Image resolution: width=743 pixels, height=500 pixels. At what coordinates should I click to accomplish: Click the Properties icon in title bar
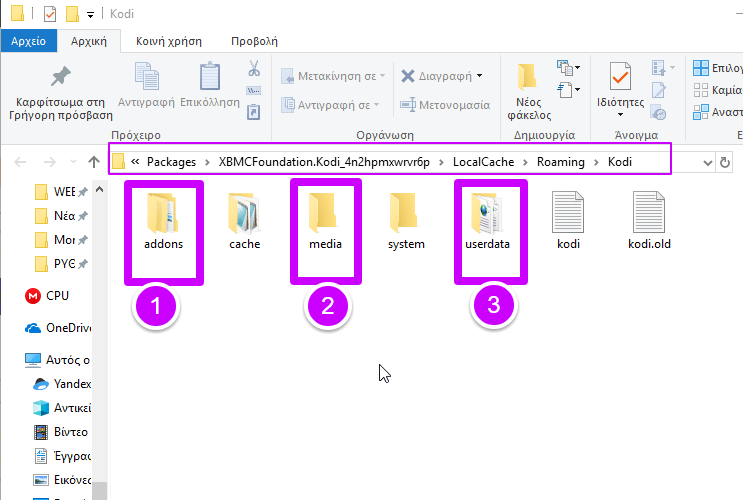pyautogui.click(x=50, y=14)
